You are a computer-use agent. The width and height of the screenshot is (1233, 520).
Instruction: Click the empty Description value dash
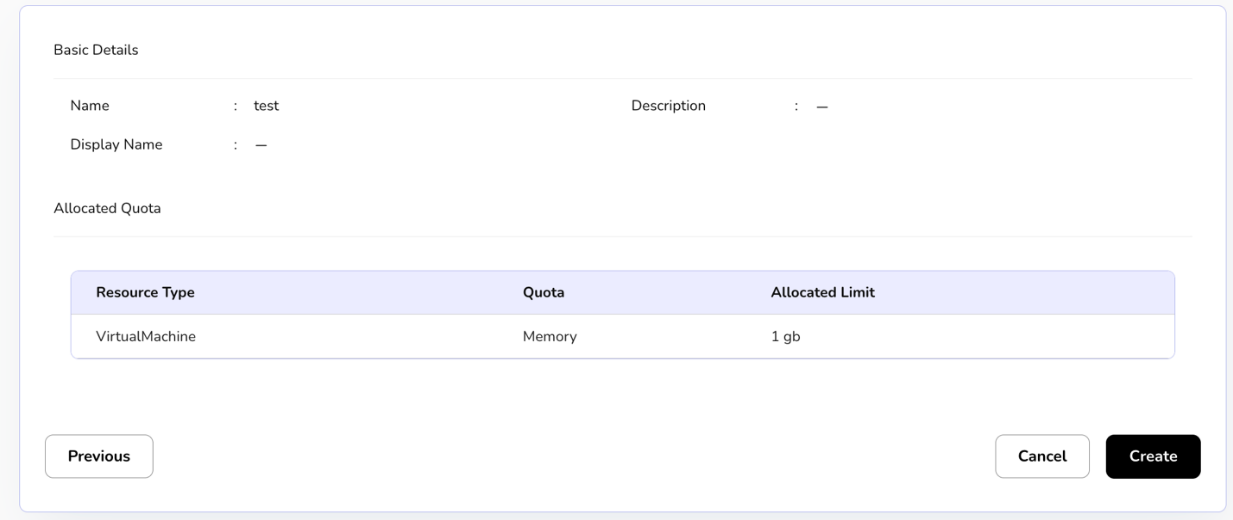coord(822,107)
